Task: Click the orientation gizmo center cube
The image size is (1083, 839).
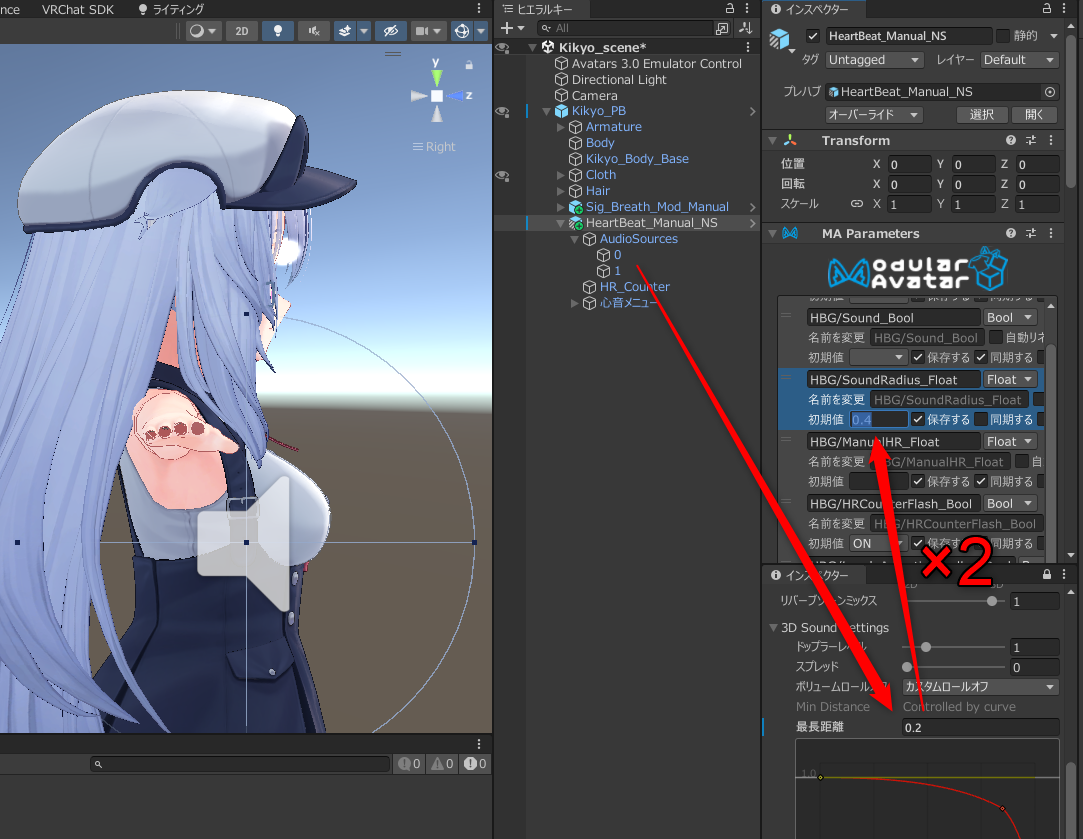Action: 437,96
